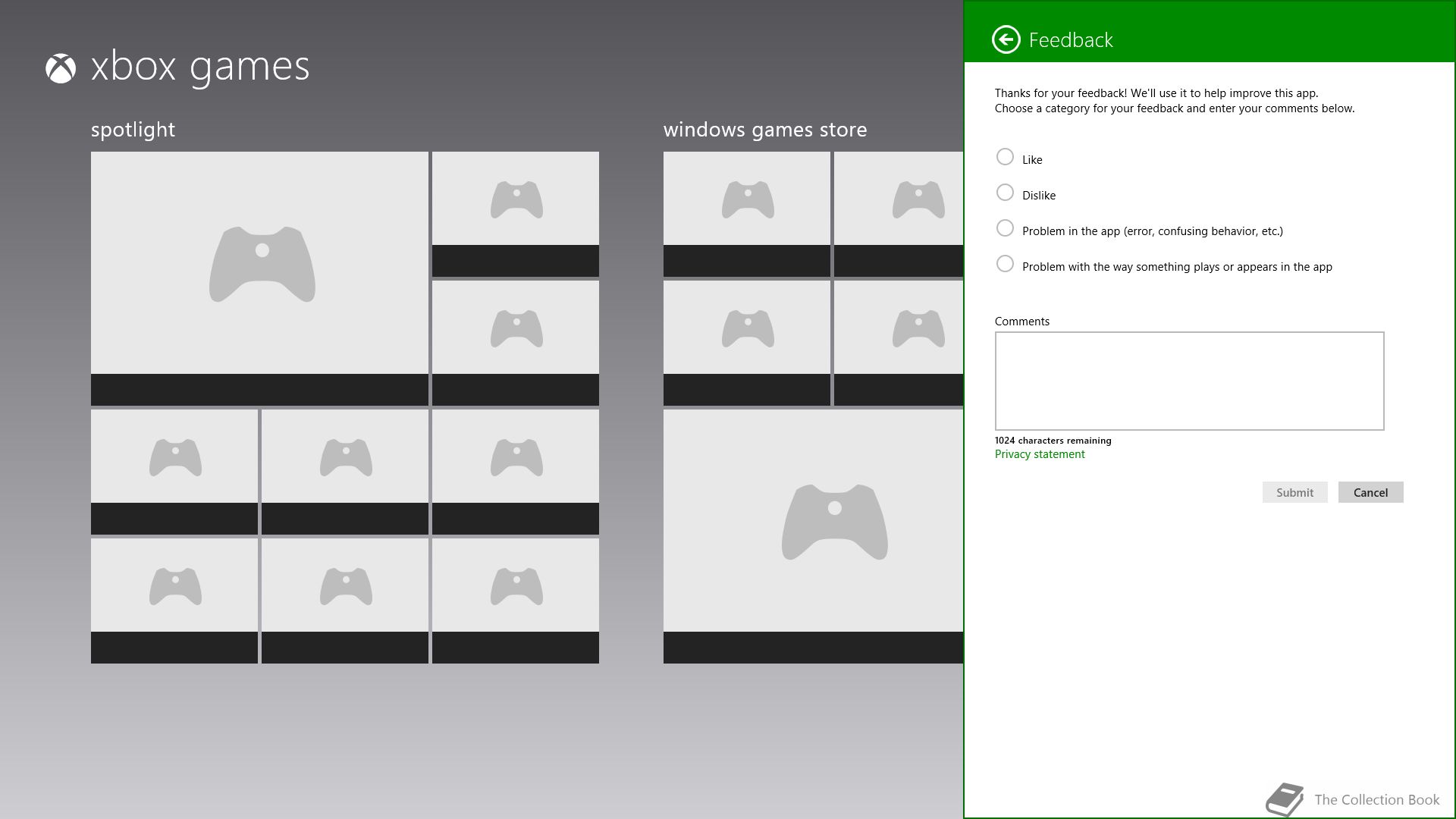Click the Comments label
Image resolution: width=1456 pixels, height=819 pixels.
(1022, 322)
